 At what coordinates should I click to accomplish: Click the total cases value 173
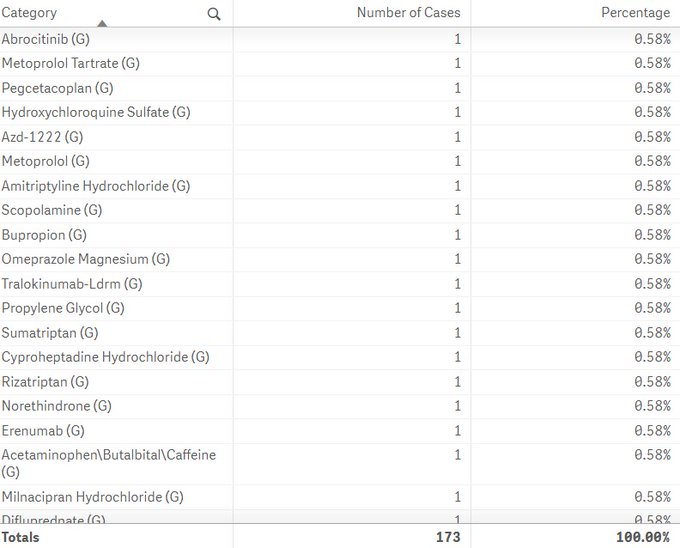tap(448, 537)
